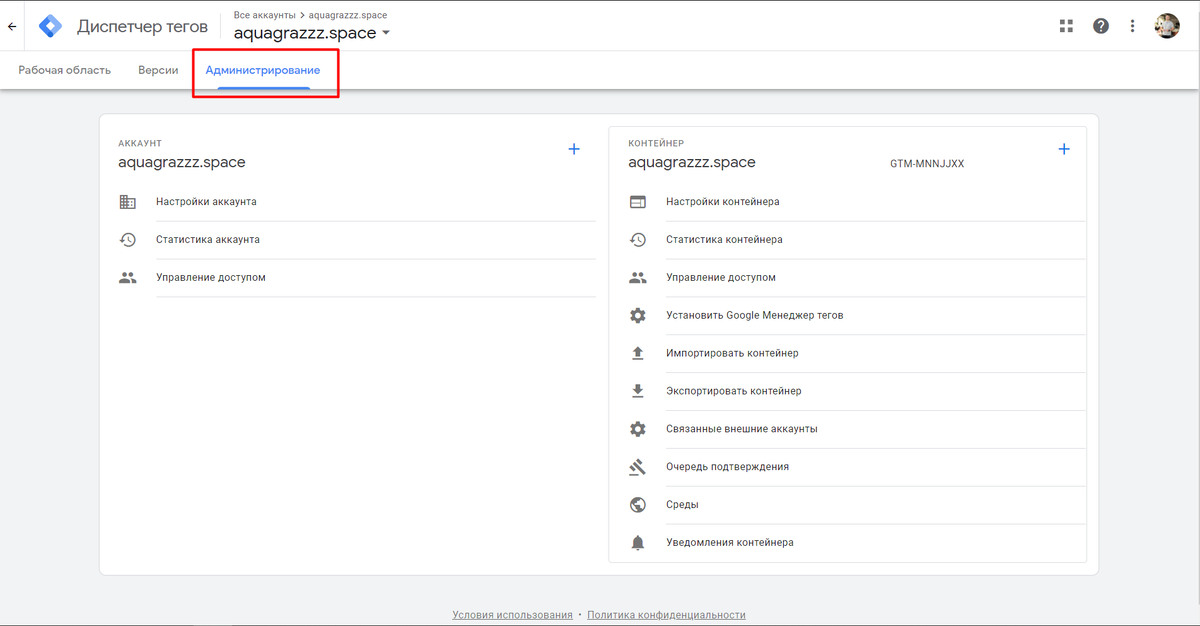Click the gear icon beside Установить Google Менеджер тегов
Viewport: 1200px width, 626px height.
click(637, 315)
